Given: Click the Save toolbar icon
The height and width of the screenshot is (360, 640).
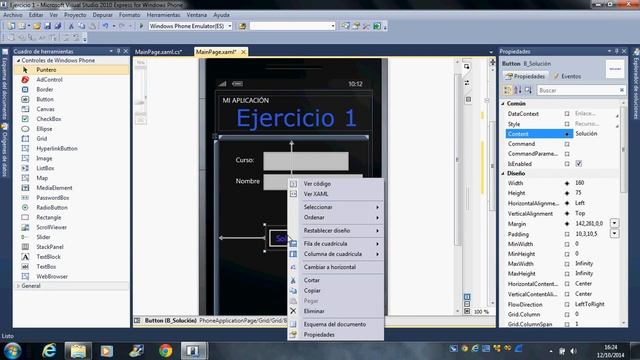Looking at the screenshot, I should [x=48, y=26].
